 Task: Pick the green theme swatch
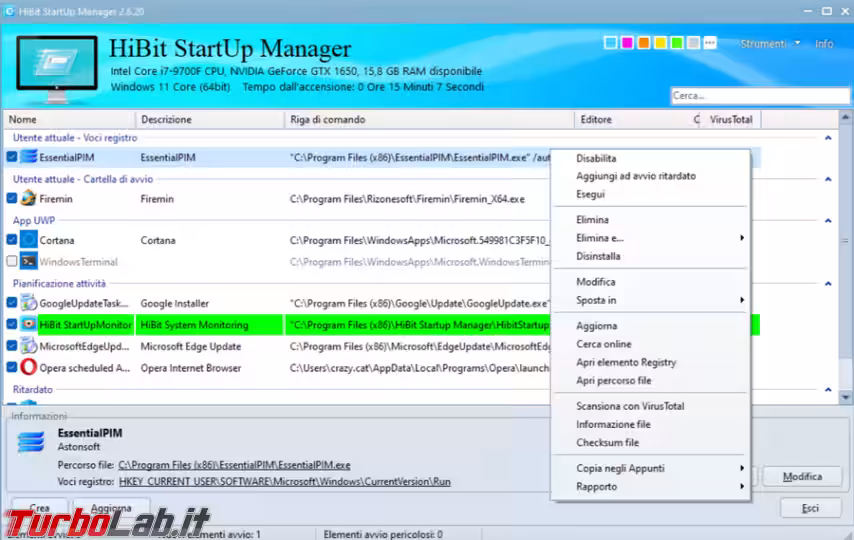pos(677,43)
